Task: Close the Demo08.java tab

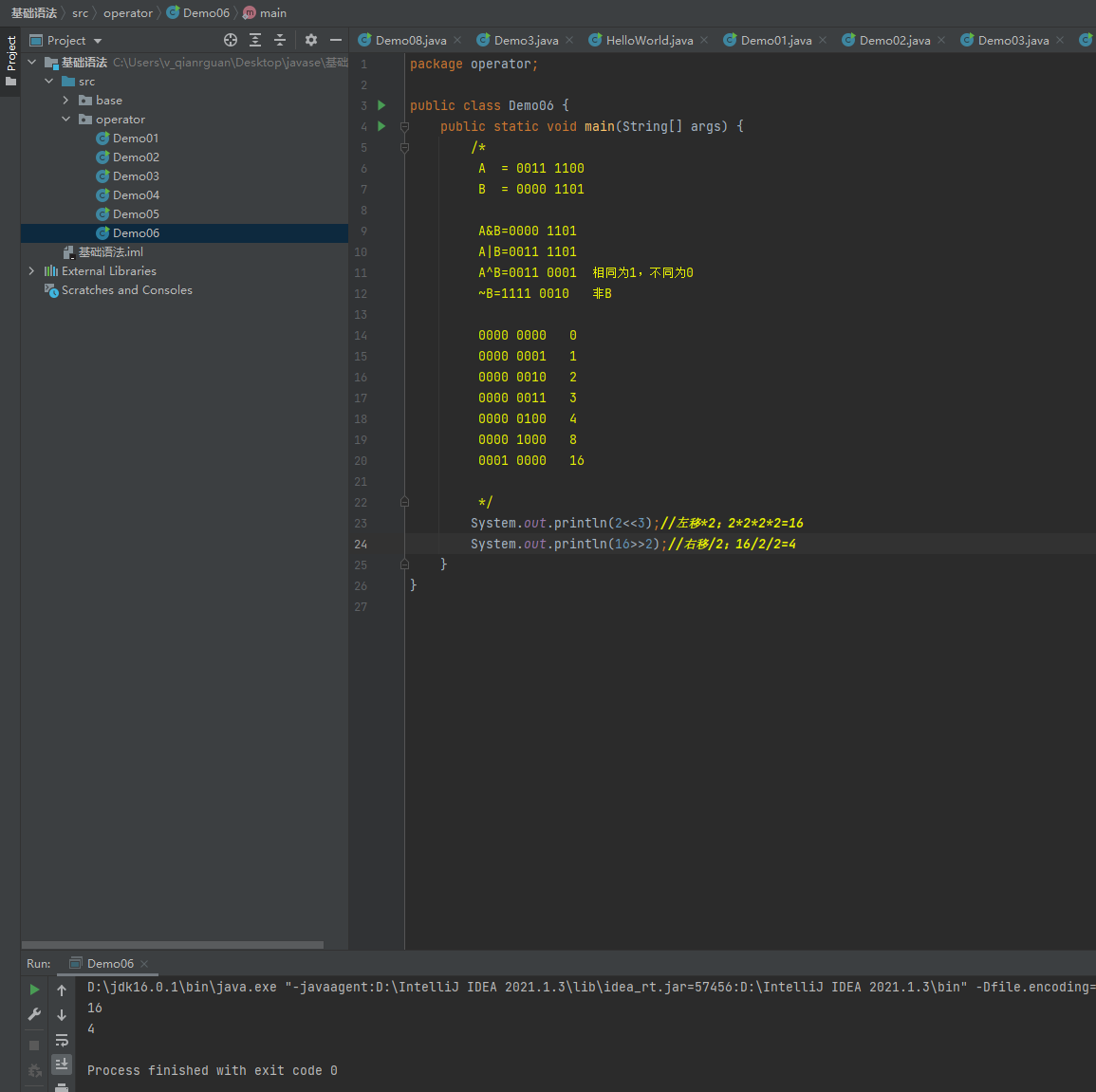Action: point(457,40)
